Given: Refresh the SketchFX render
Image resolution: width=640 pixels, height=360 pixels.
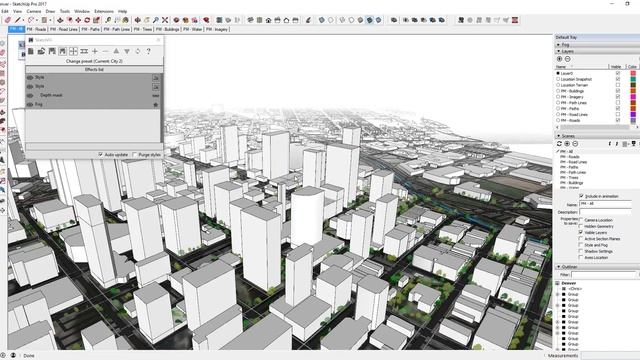Looking at the screenshot, I should (x=138, y=51).
